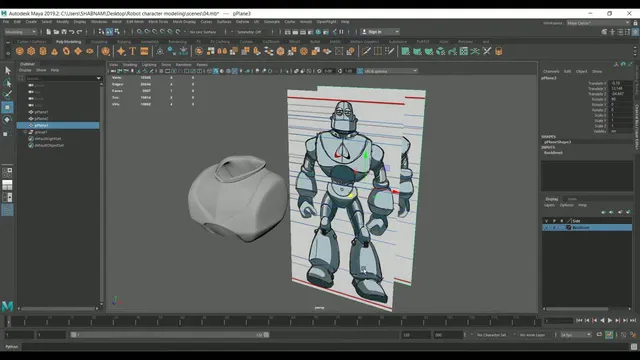
Task: Switch to the Display tab in layer editor
Action: click(x=551, y=199)
